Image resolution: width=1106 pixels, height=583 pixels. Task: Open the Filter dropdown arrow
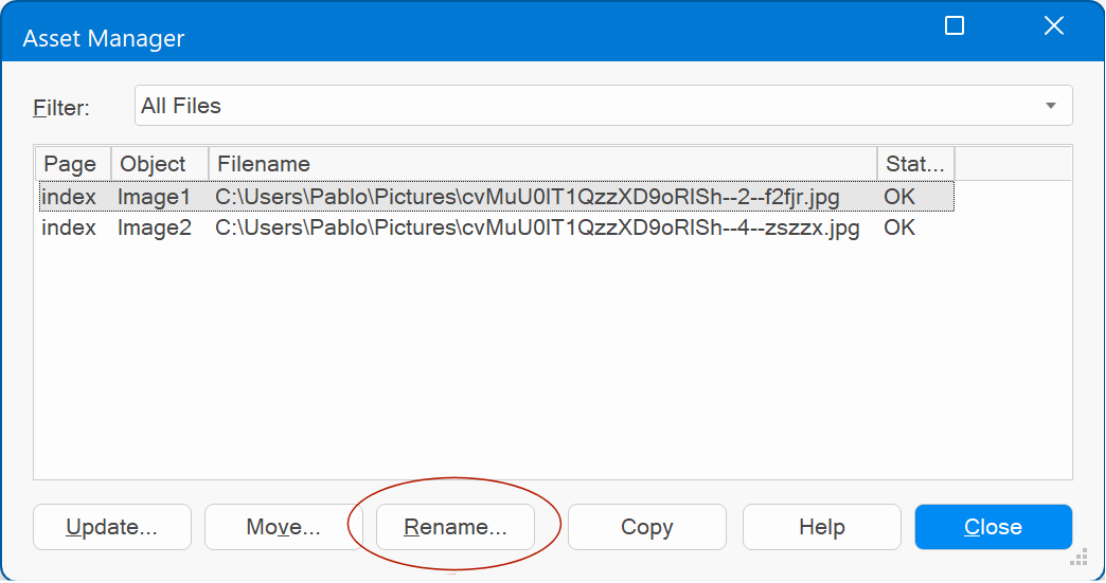point(1050,106)
